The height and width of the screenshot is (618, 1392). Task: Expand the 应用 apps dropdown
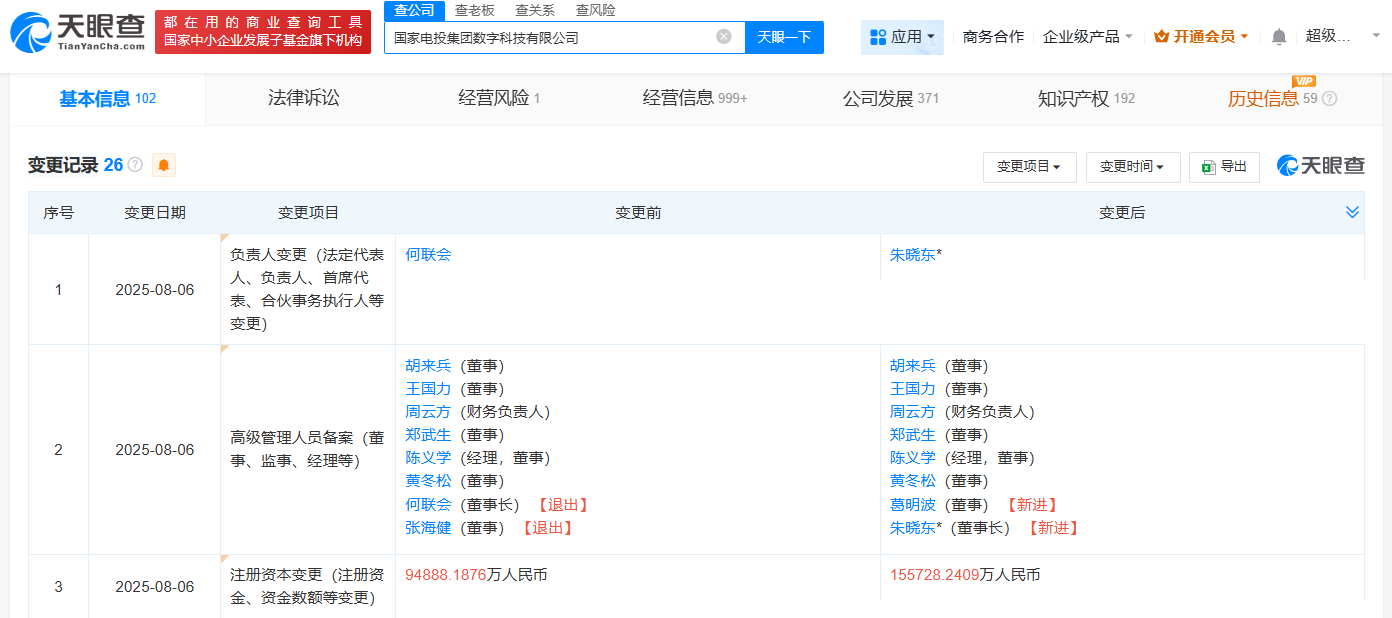901,37
